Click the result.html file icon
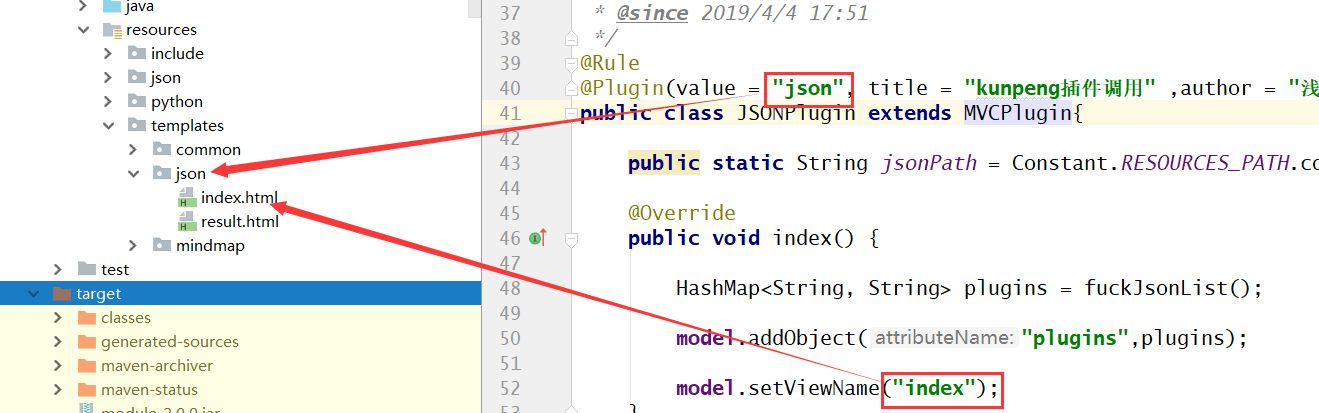 point(186,222)
